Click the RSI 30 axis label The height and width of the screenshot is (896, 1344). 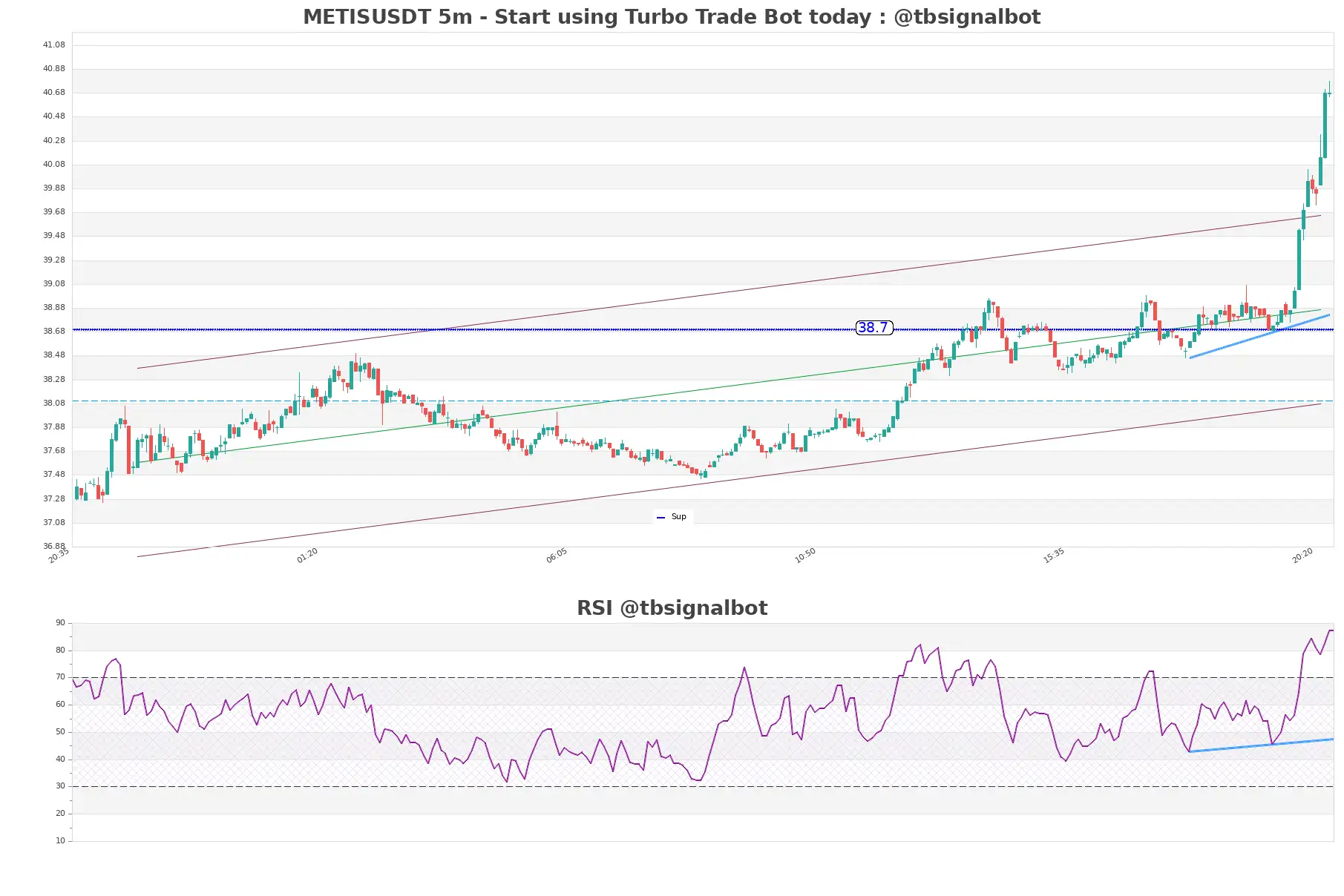pos(60,786)
